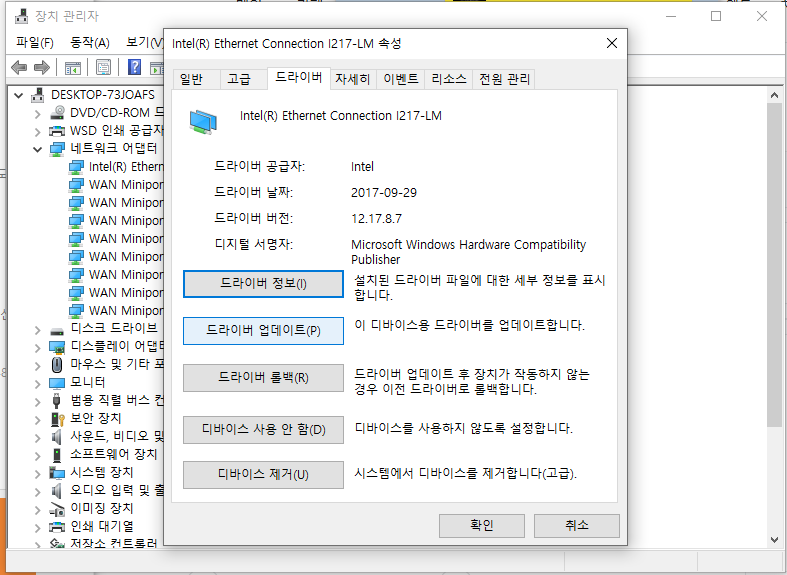Maximize the 장치 관리자 window
787x575 pixels.
716,17
